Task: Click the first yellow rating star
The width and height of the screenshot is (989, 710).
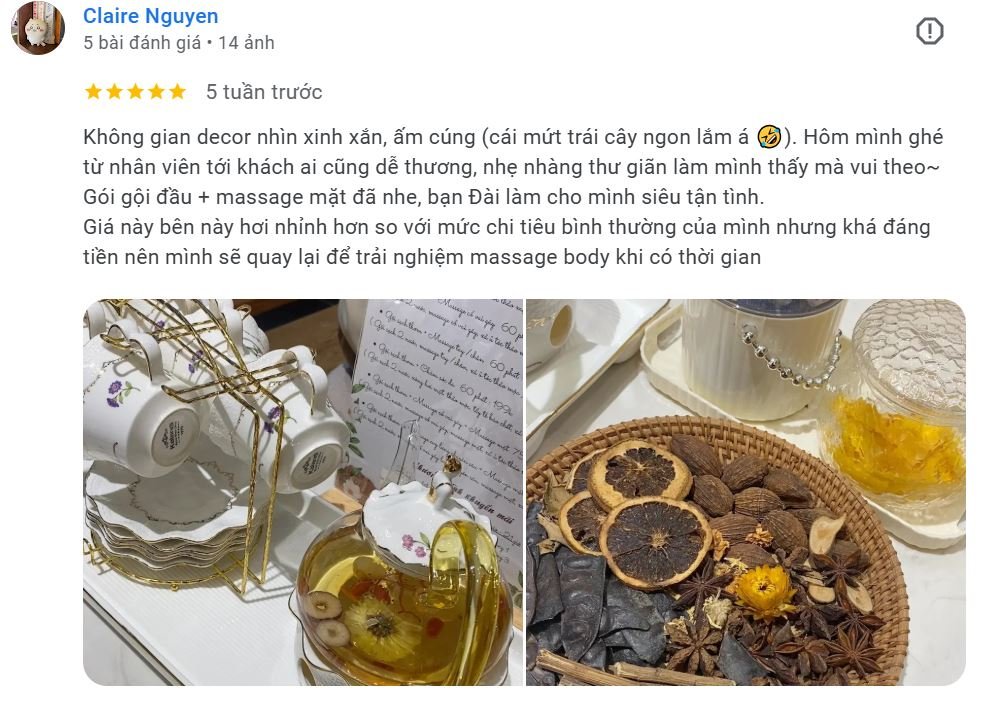Action: click(x=93, y=92)
